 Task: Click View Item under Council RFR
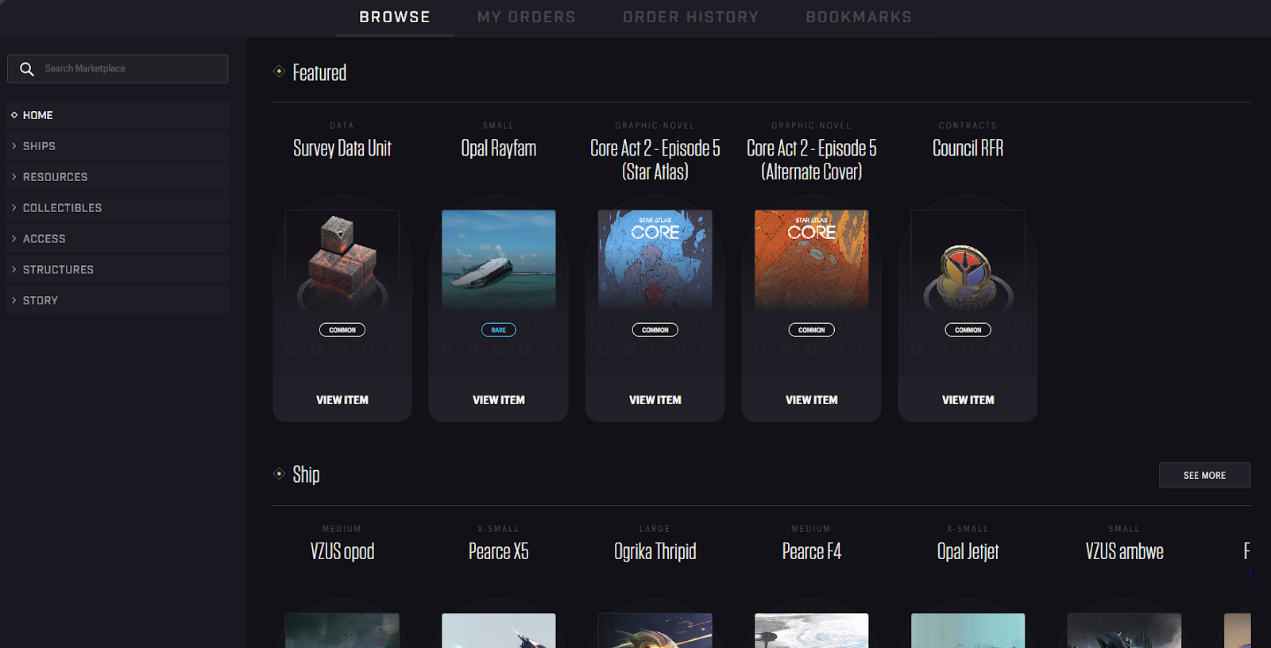(967, 400)
